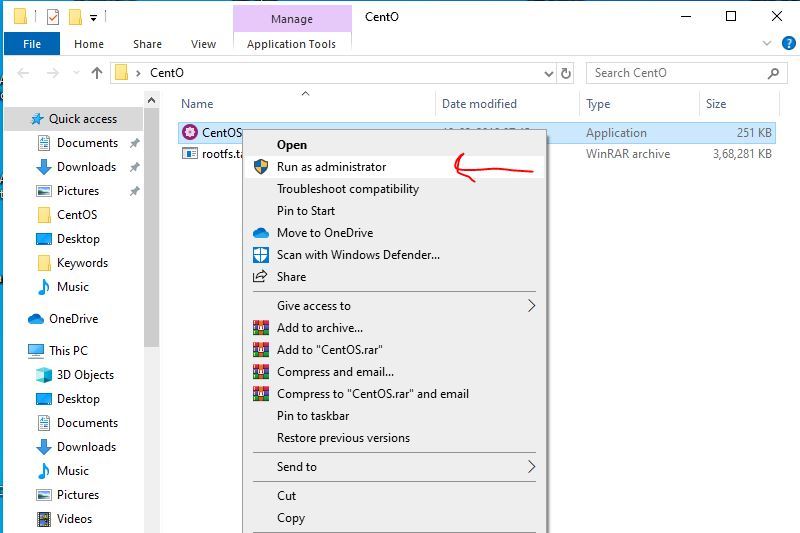Screen dimensions: 800x533
Task: Sort files by Date modified column
Action: 479,104
